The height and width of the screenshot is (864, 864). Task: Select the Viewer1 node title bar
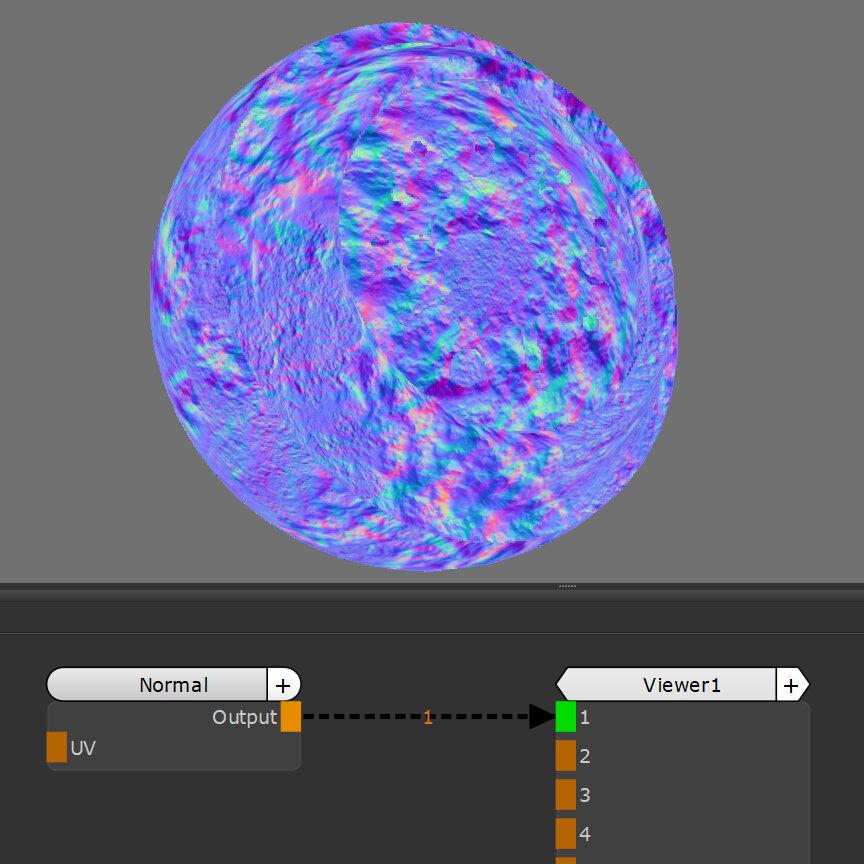[x=670, y=685]
